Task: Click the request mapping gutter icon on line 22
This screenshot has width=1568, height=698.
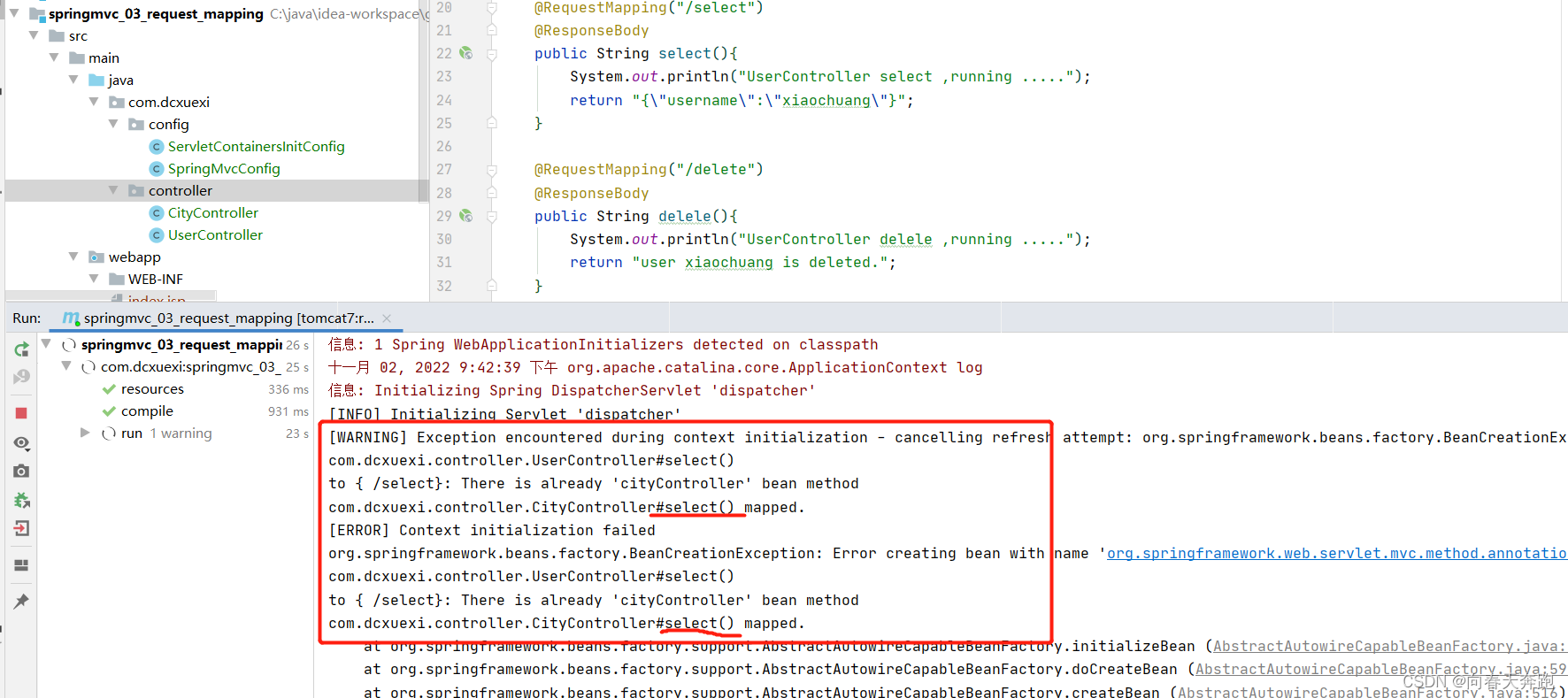Action: pos(466,53)
